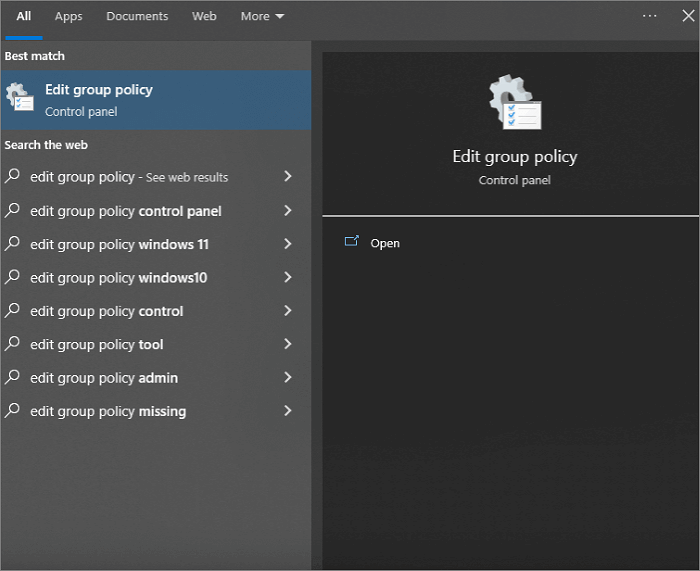The height and width of the screenshot is (571, 700).
Task: Expand arrow for 'admin' suggestion
Action: point(288,377)
